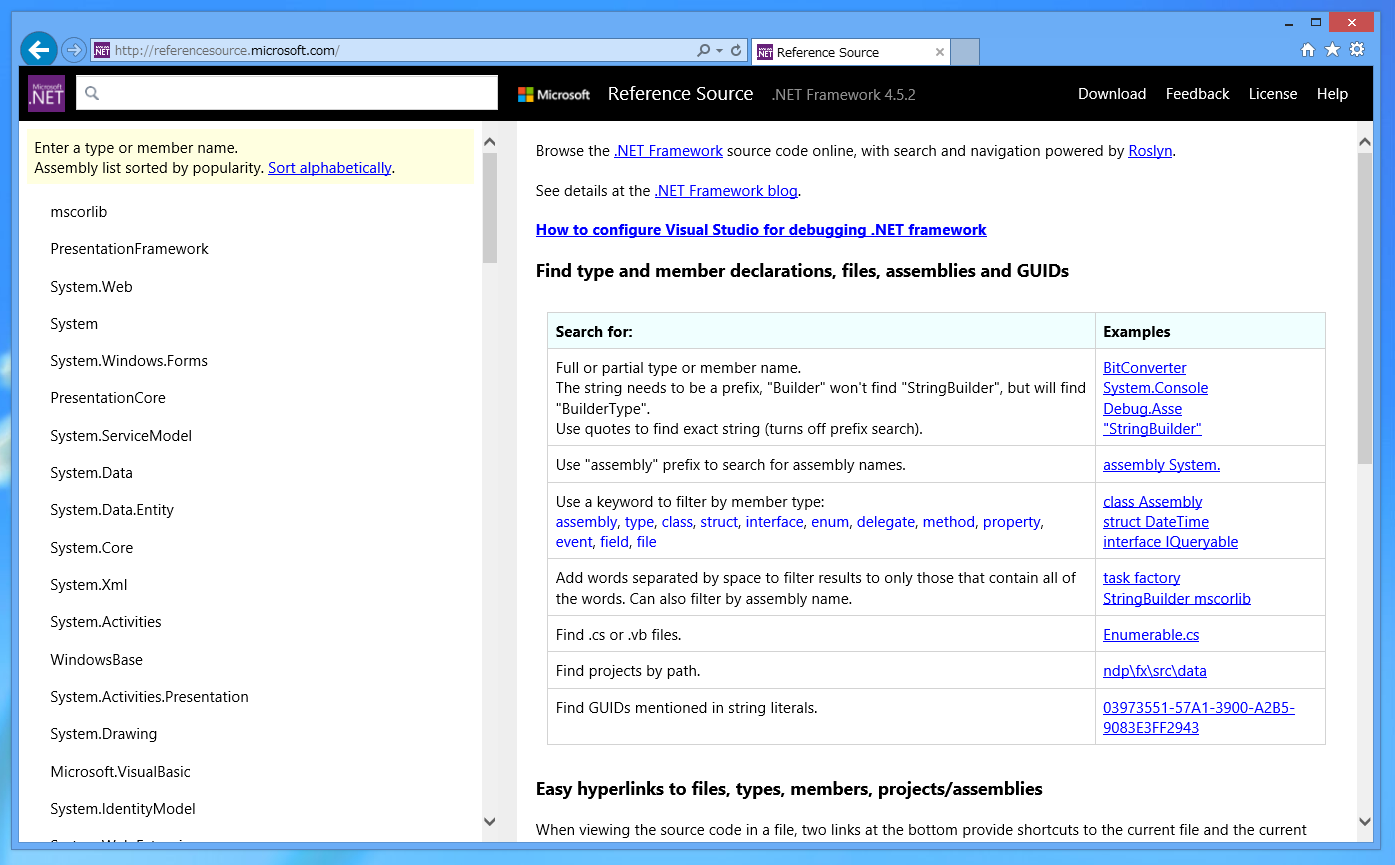Click the Microsoft logo in header
This screenshot has height=865, width=1395.
(x=554, y=94)
